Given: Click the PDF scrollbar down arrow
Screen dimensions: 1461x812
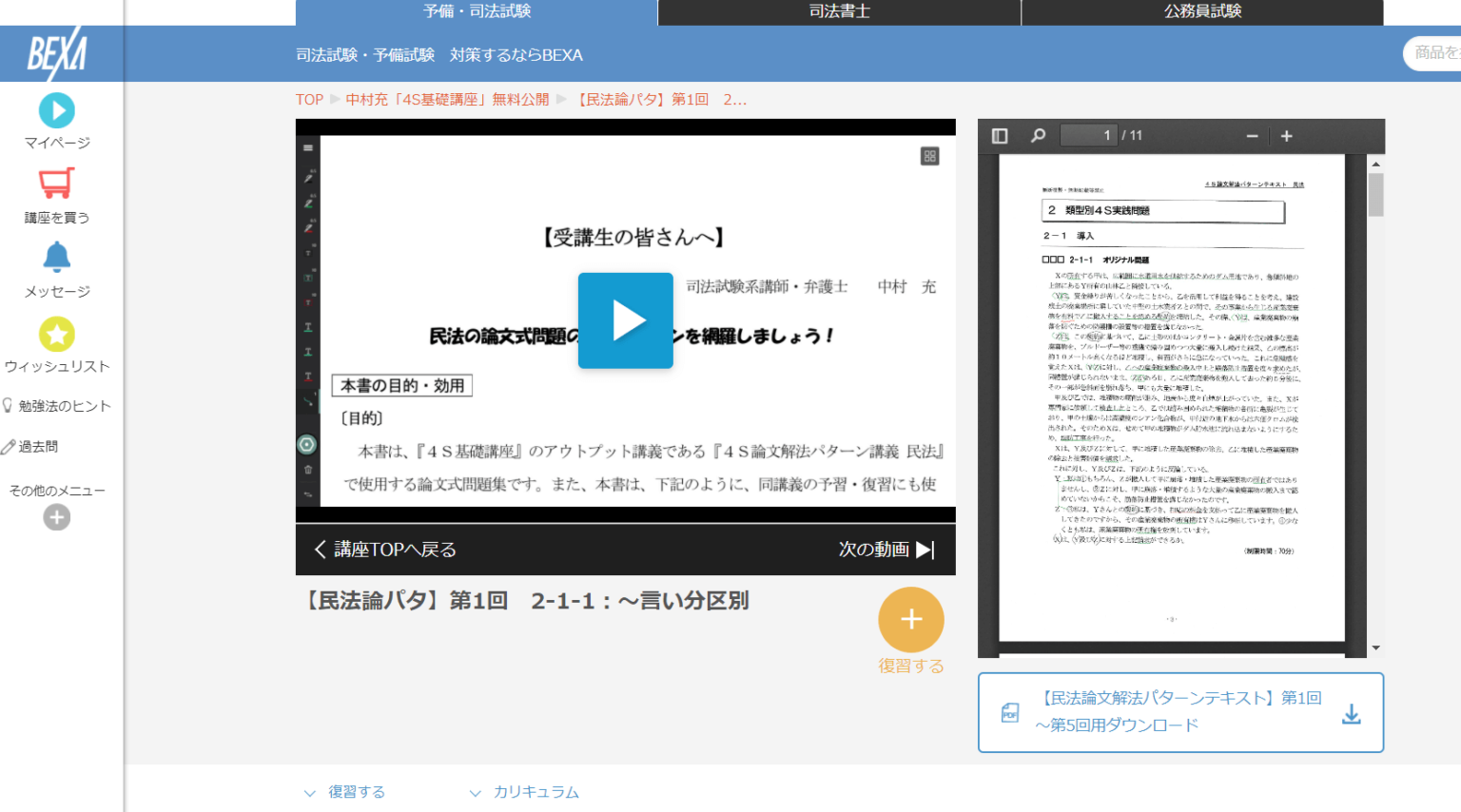Looking at the screenshot, I should click(x=1375, y=648).
